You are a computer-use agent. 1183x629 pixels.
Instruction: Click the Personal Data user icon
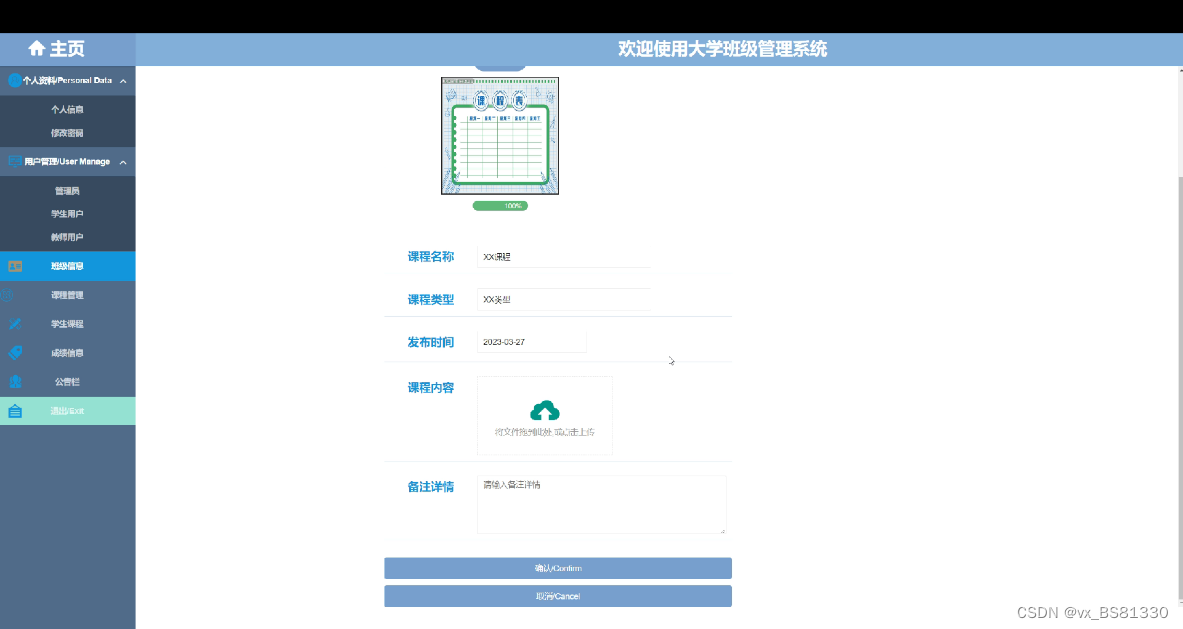pos(14,80)
